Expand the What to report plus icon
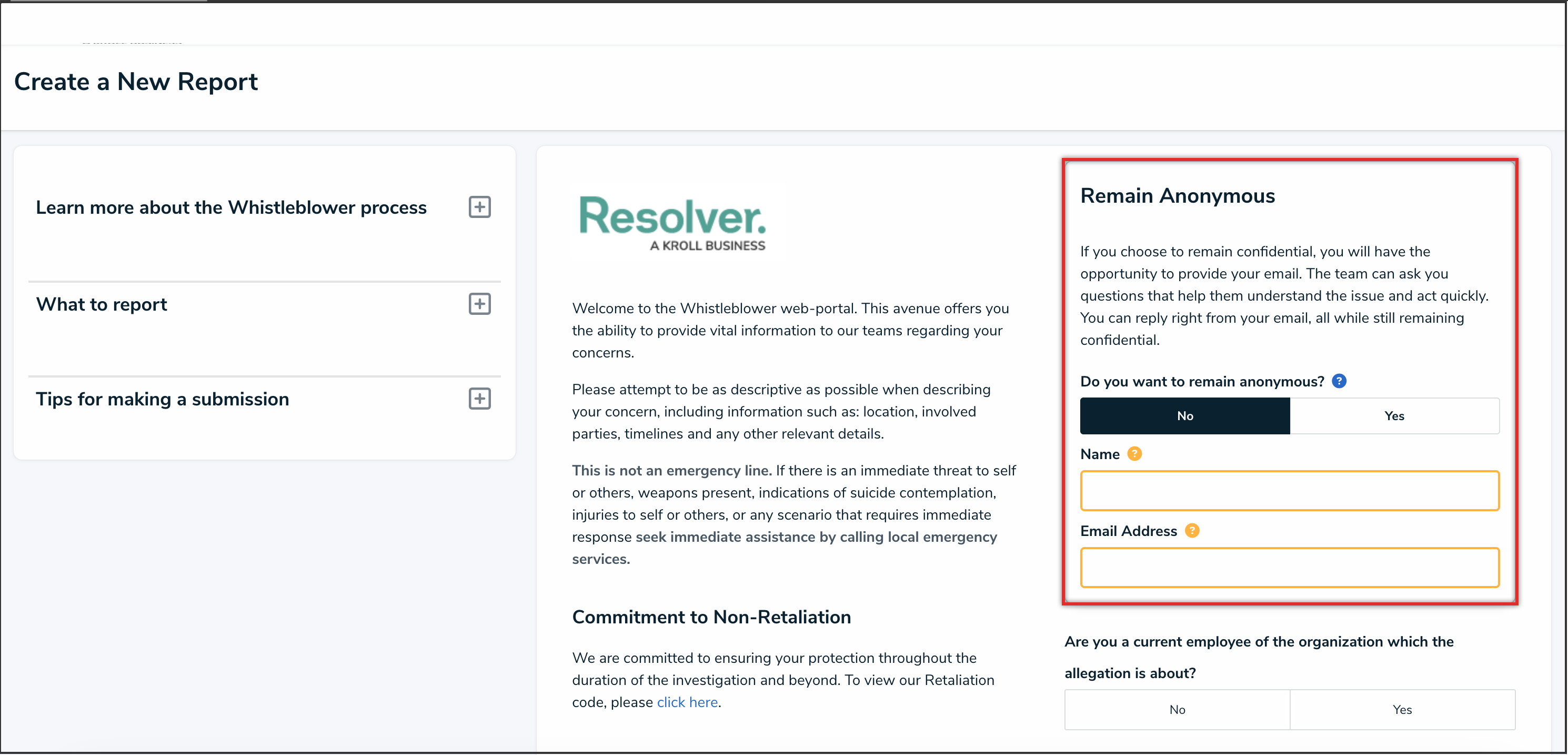The image size is (1568, 755). tap(480, 304)
